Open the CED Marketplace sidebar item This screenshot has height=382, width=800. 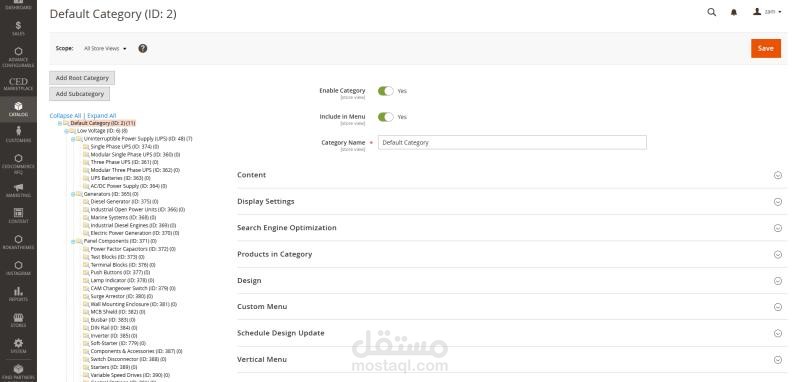click(18, 84)
